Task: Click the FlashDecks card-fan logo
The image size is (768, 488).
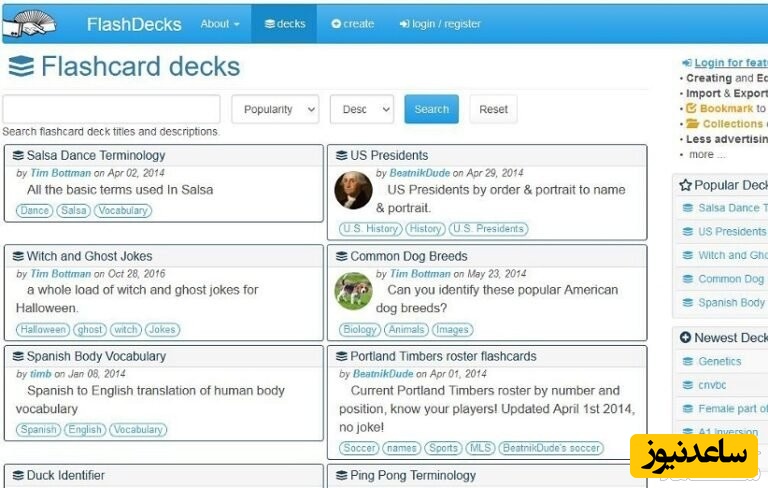Action: pyautogui.click(x=29, y=24)
